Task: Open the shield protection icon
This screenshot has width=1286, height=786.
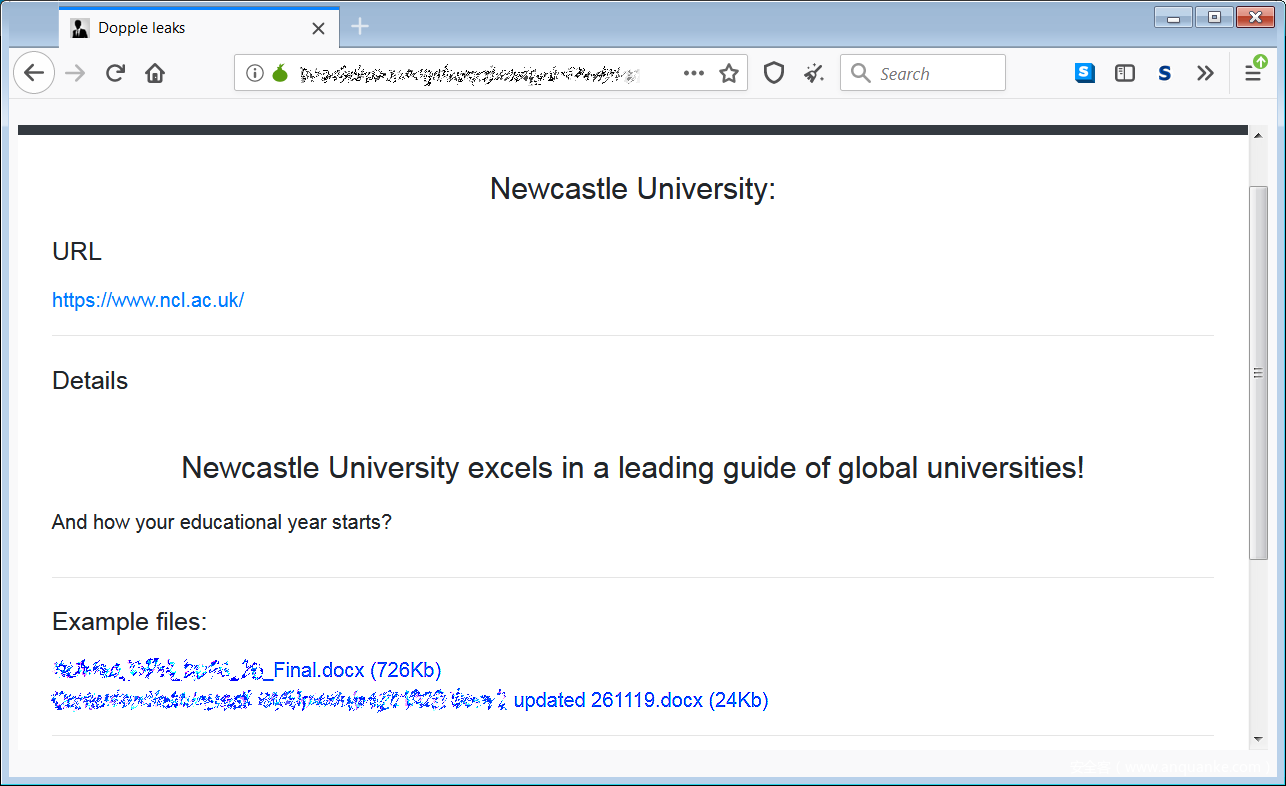Action: click(x=773, y=73)
